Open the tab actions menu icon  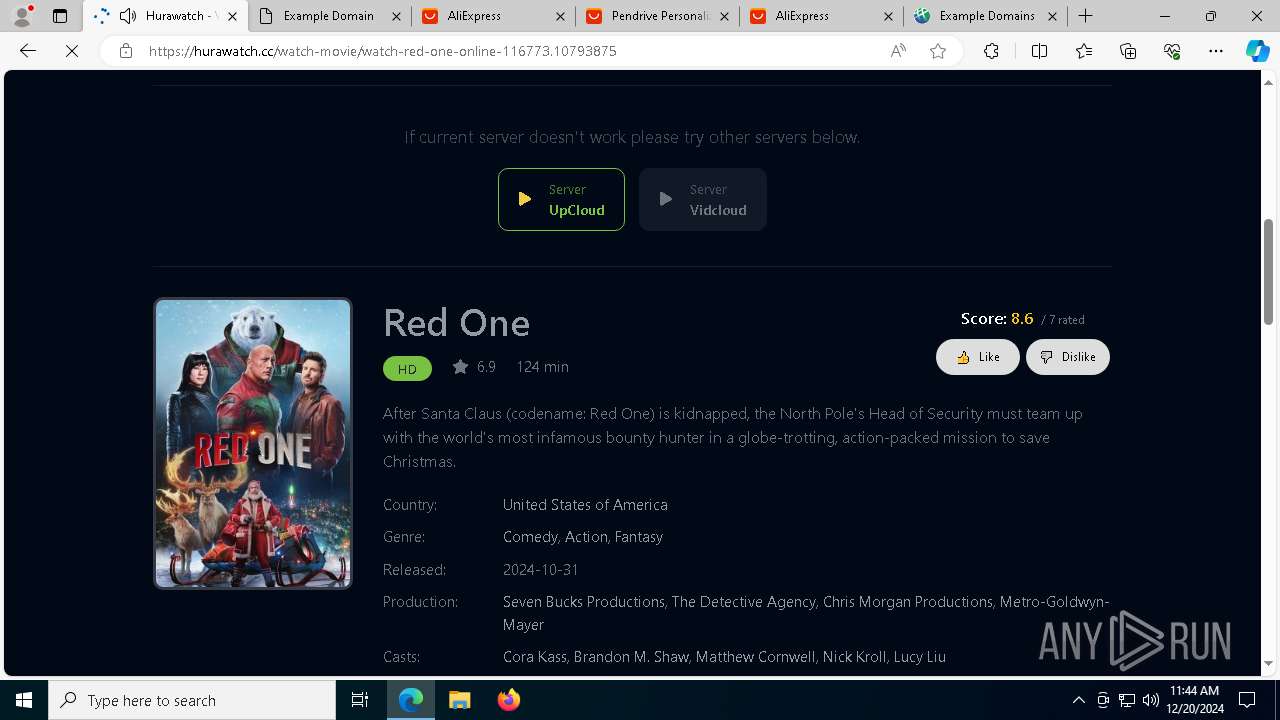(60, 16)
